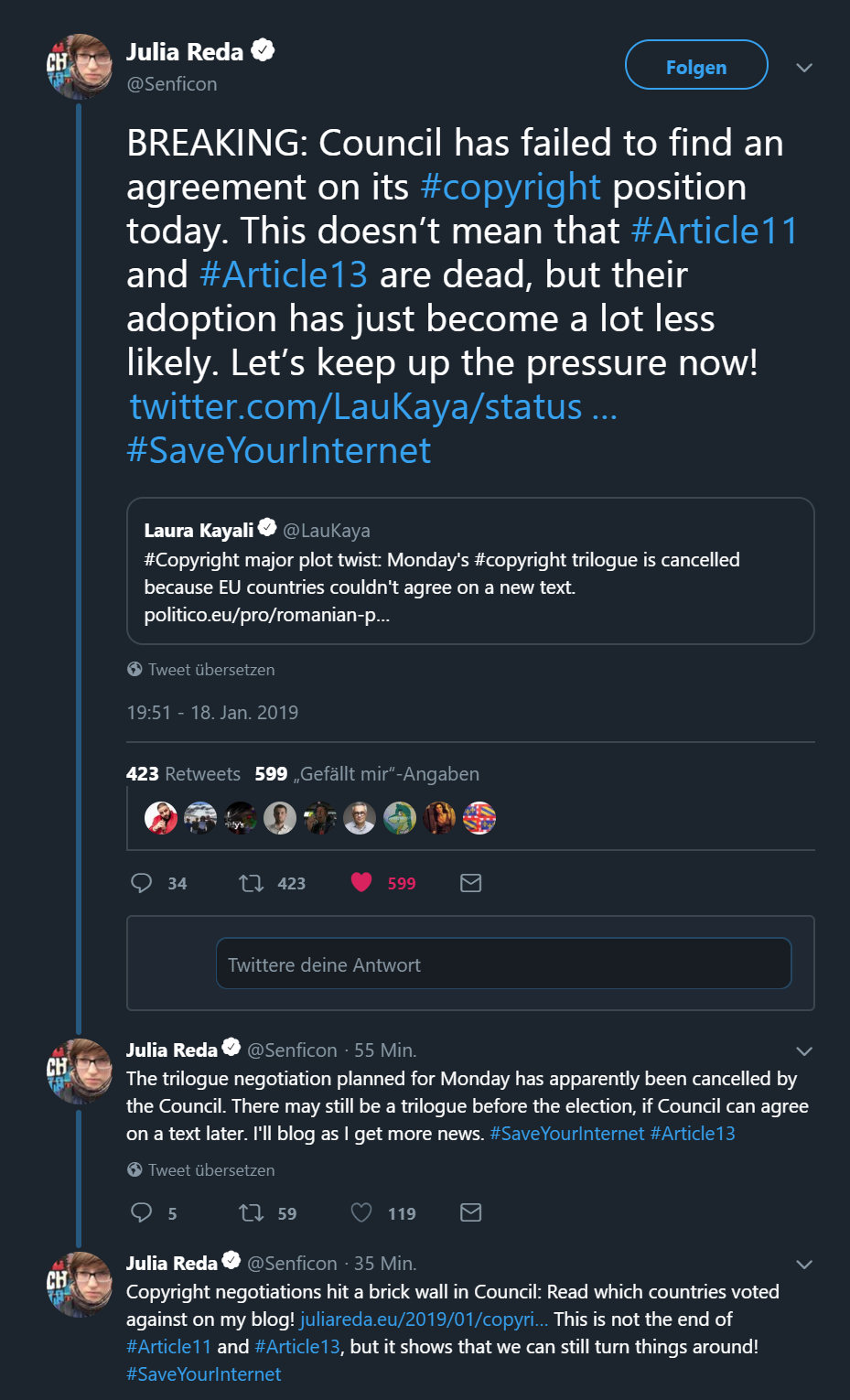Reply icon on the 55 Min. tweet
The height and width of the screenshot is (1400, 850).
coord(141,1212)
